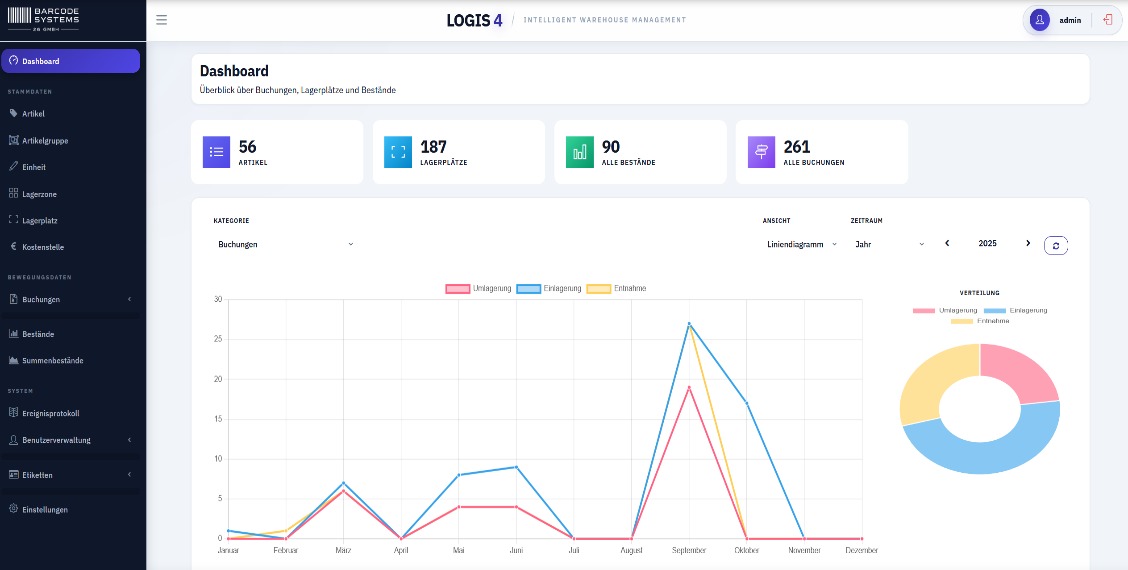
Task: Click the Einstellungen gear icon
Action: [13, 509]
